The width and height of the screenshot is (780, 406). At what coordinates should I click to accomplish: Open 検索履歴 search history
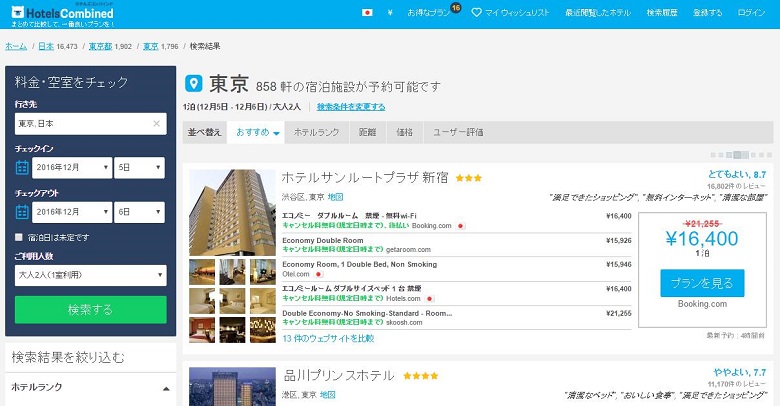click(x=662, y=13)
